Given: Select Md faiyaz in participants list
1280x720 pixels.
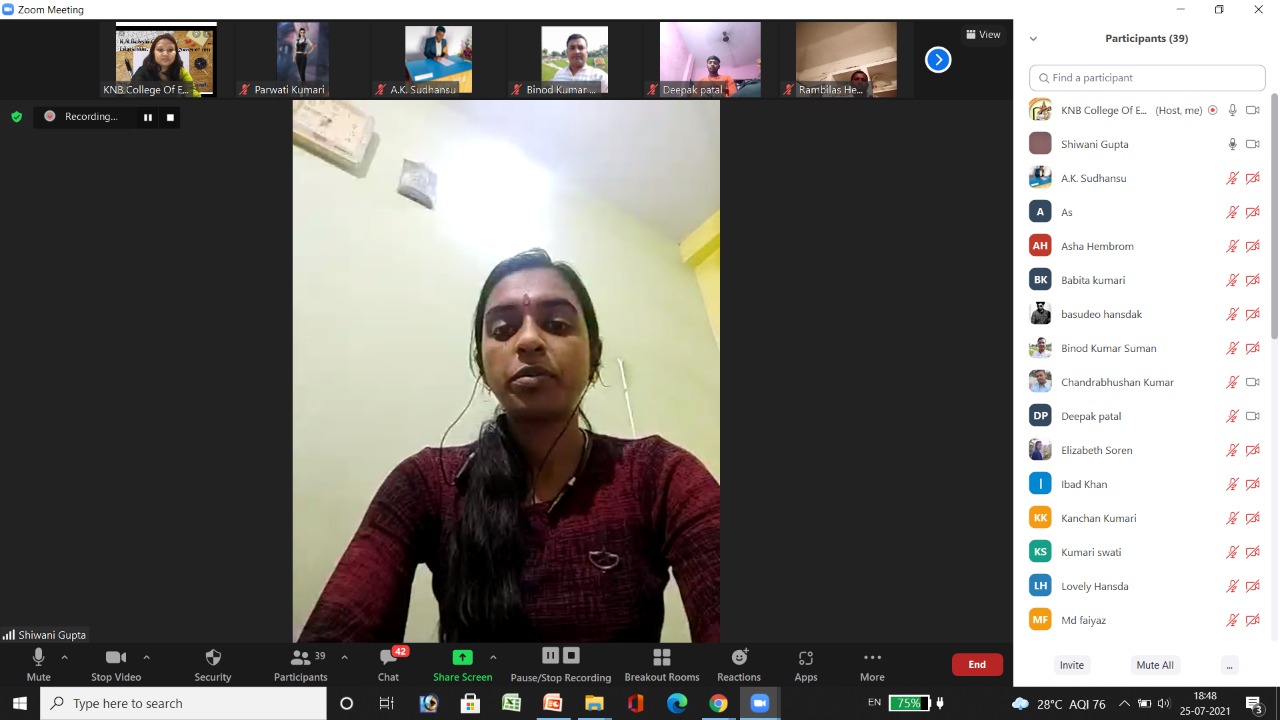Looking at the screenshot, I should (1146, 620).
